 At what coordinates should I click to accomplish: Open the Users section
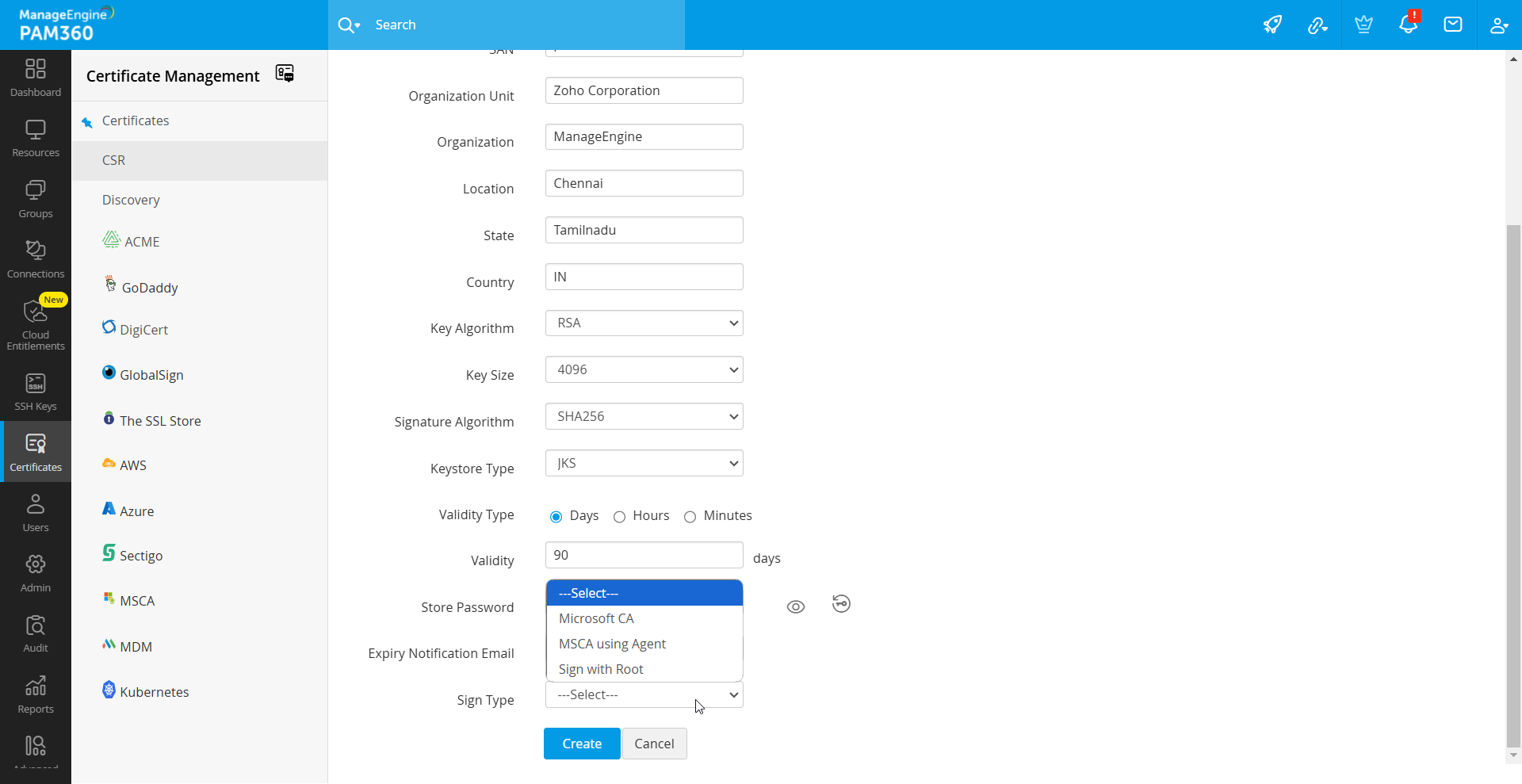[x=36, y=514]
